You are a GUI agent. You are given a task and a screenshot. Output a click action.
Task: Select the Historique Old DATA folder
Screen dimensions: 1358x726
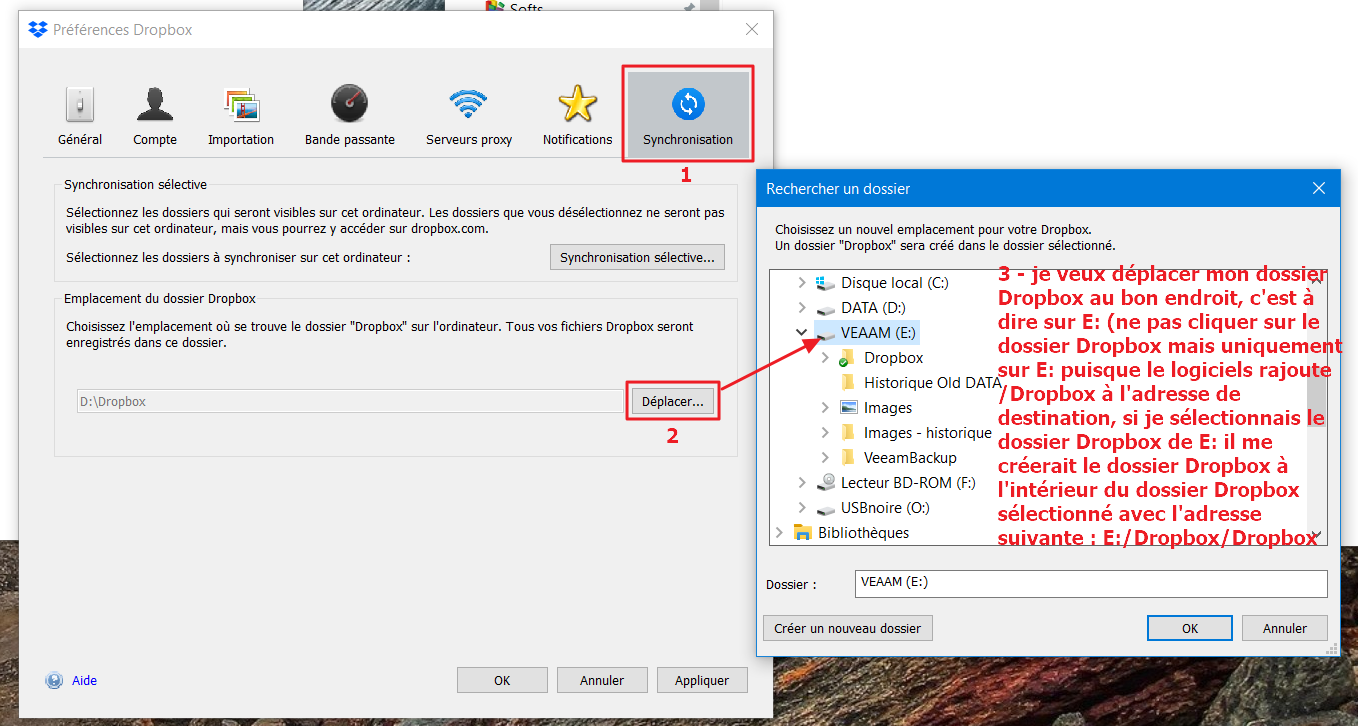click(x=931, y=382)
